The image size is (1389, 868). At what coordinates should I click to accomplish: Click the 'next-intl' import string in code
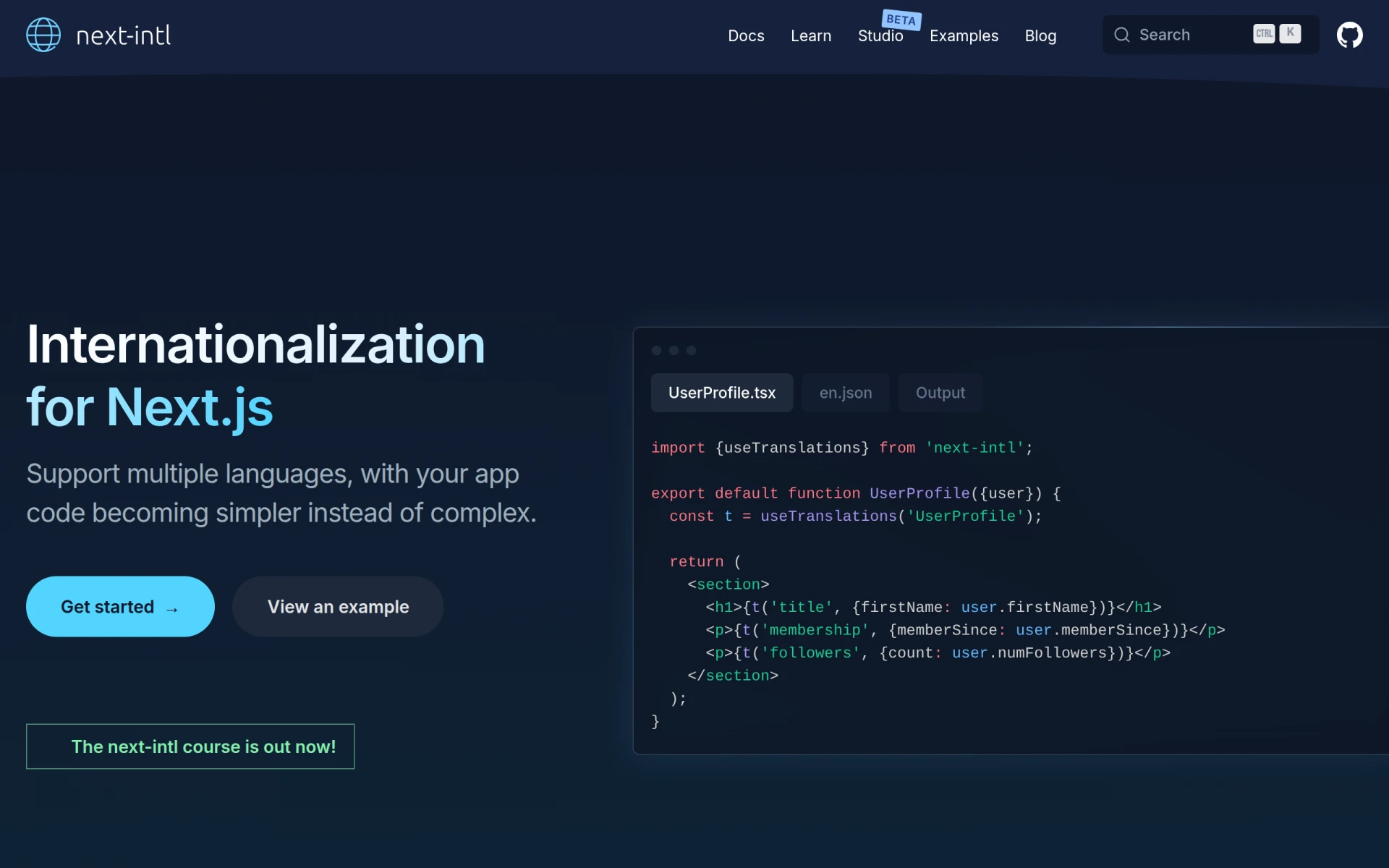[x=974, y=448]
